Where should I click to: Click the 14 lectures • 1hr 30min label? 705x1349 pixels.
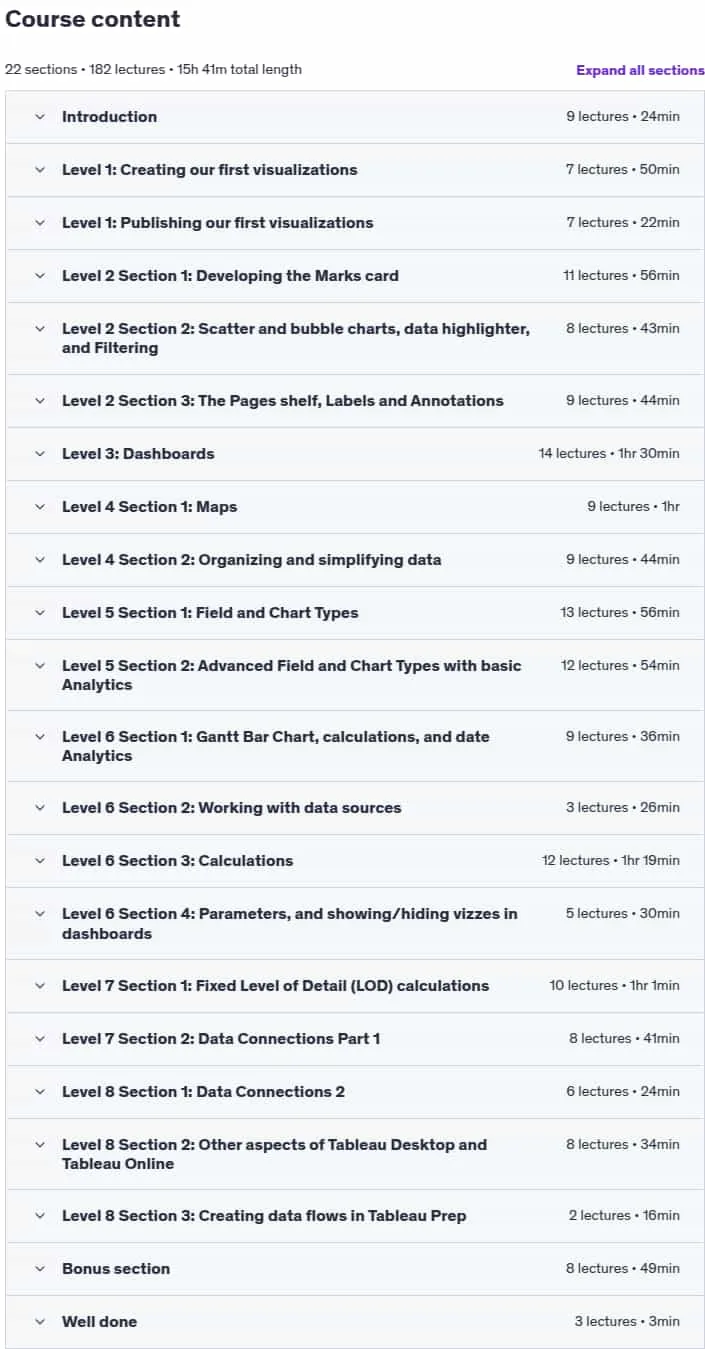[x=609, y=454]
